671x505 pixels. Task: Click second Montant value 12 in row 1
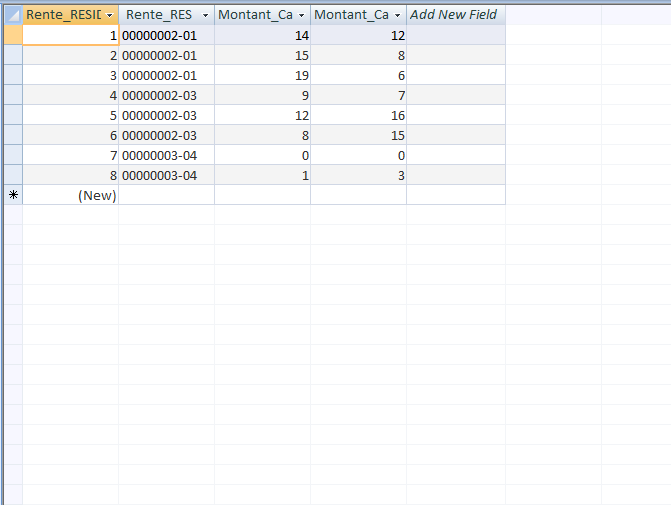coord(359,35)
